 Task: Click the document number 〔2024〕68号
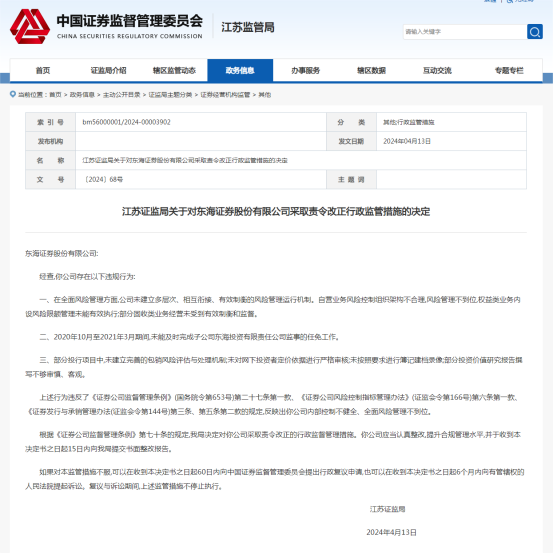[103, 179]
